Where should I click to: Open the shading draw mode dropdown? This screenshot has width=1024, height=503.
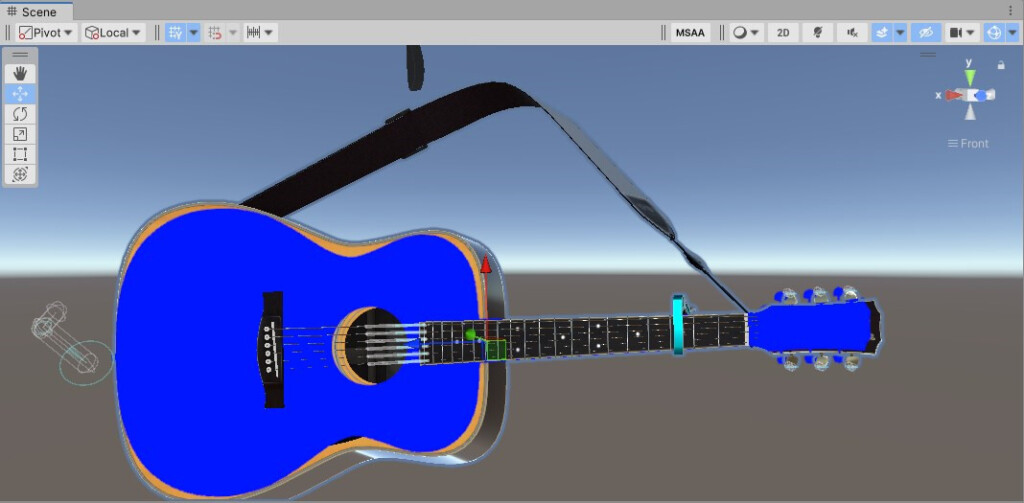coord(746,33)
